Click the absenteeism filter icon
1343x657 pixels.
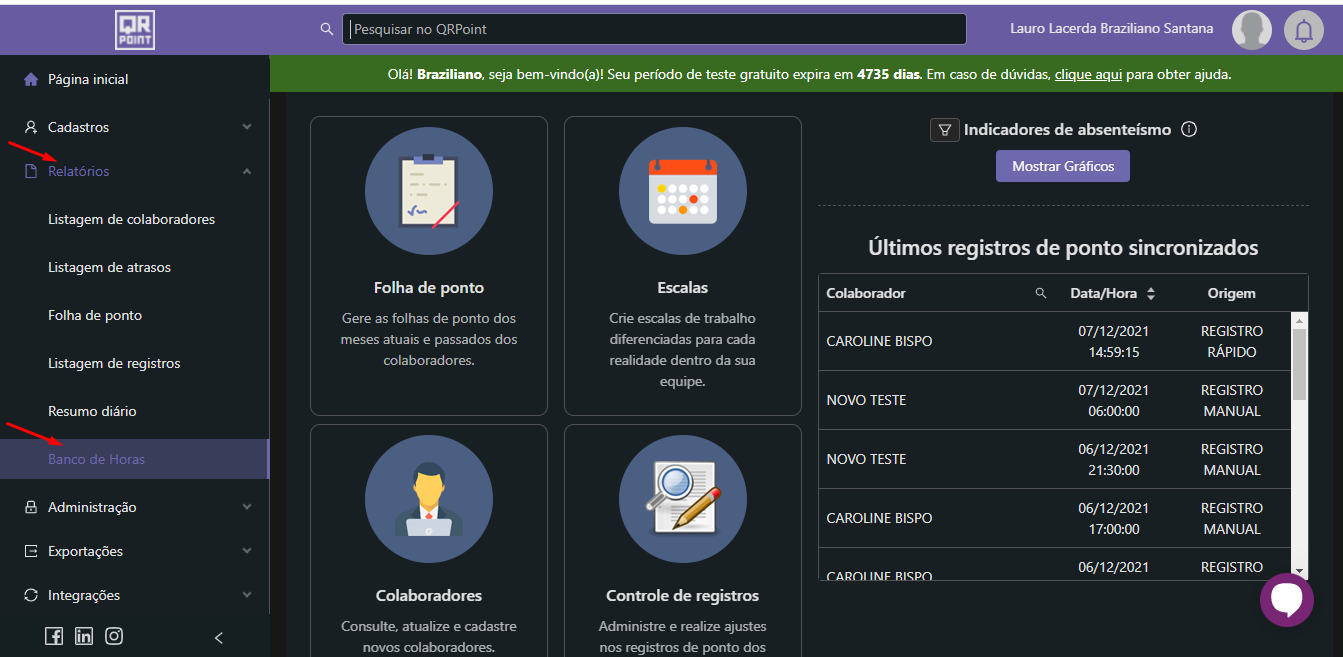(x=944, y=130)
